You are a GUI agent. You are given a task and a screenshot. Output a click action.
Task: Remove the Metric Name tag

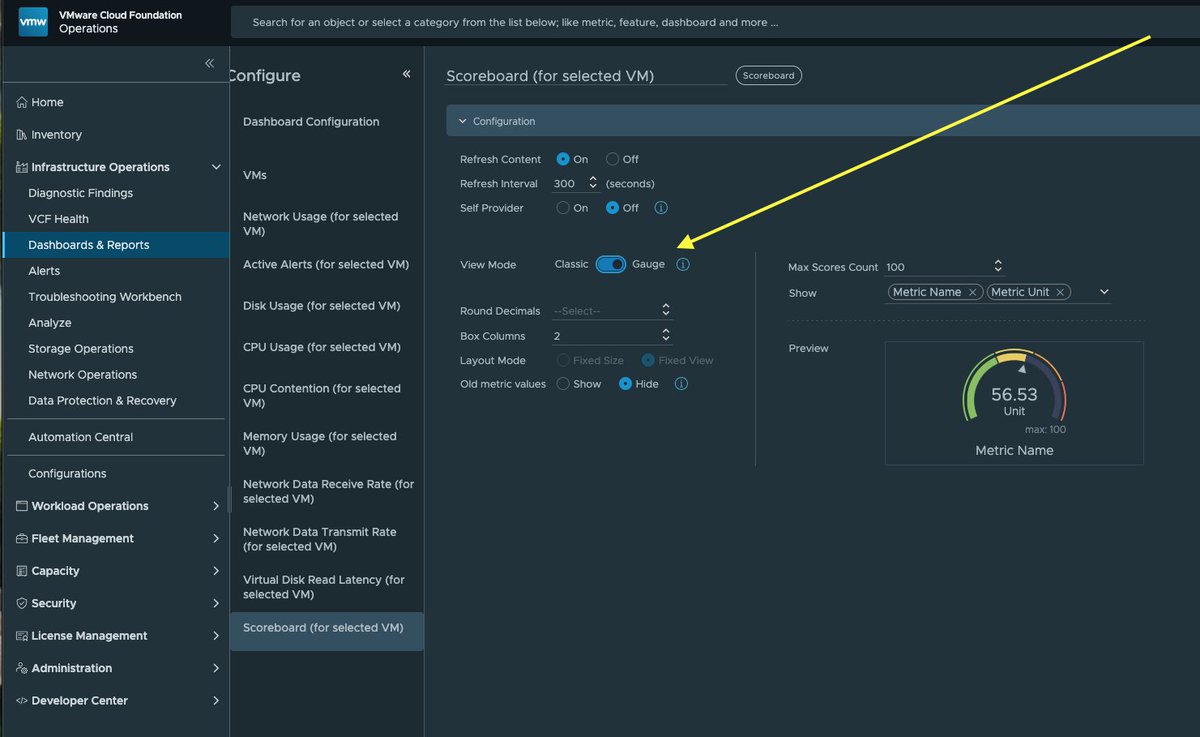click(x=971, y=292)
